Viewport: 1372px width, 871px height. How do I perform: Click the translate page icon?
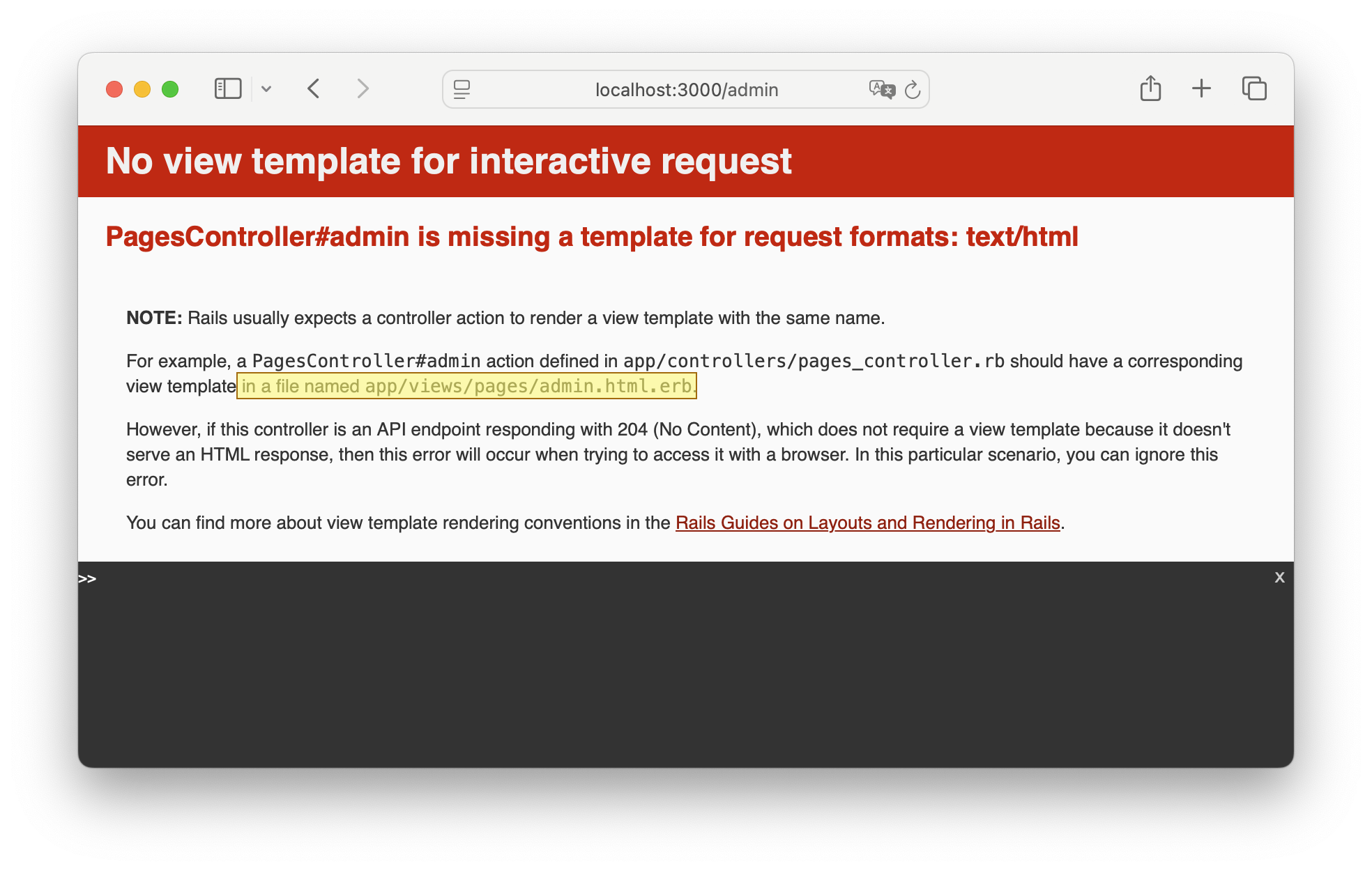881,89
